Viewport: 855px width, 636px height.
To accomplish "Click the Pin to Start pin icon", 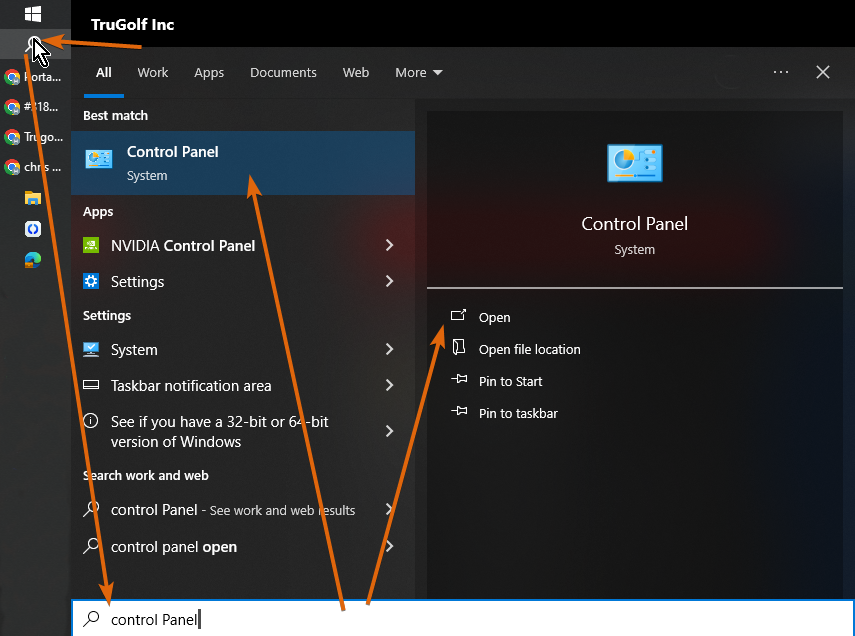I will coord(459,379).
